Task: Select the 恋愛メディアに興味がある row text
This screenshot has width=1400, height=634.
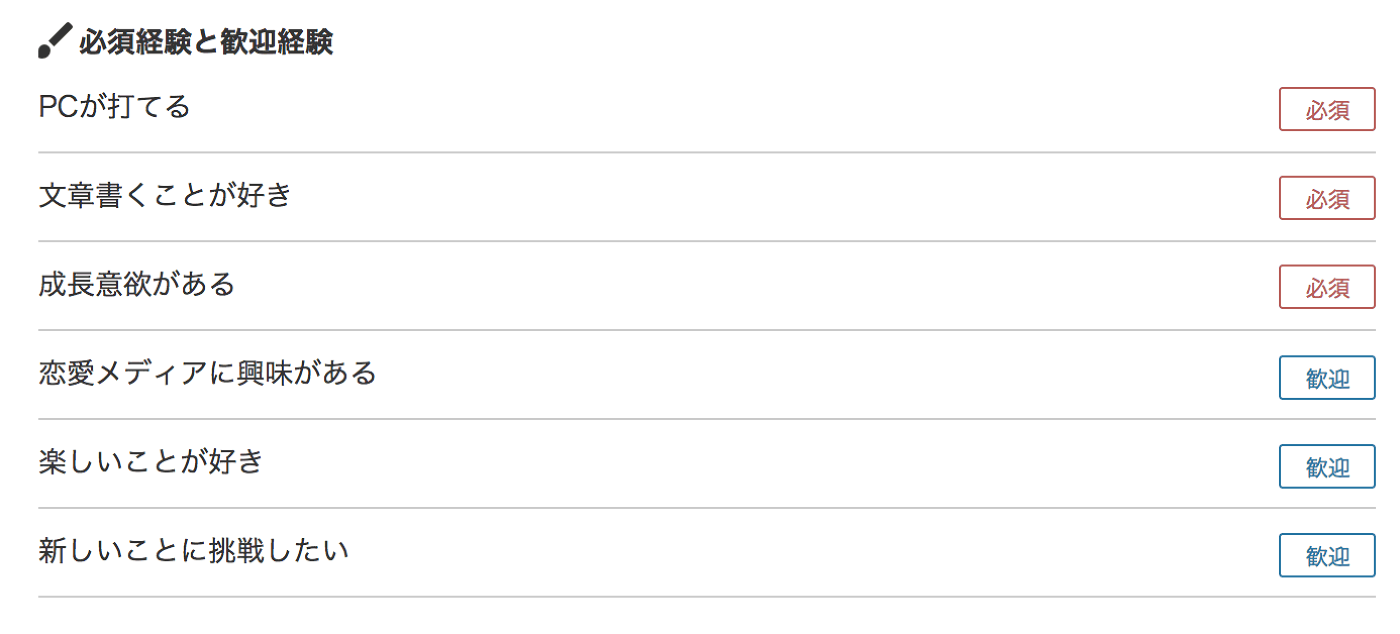Action: click(208, 373)
